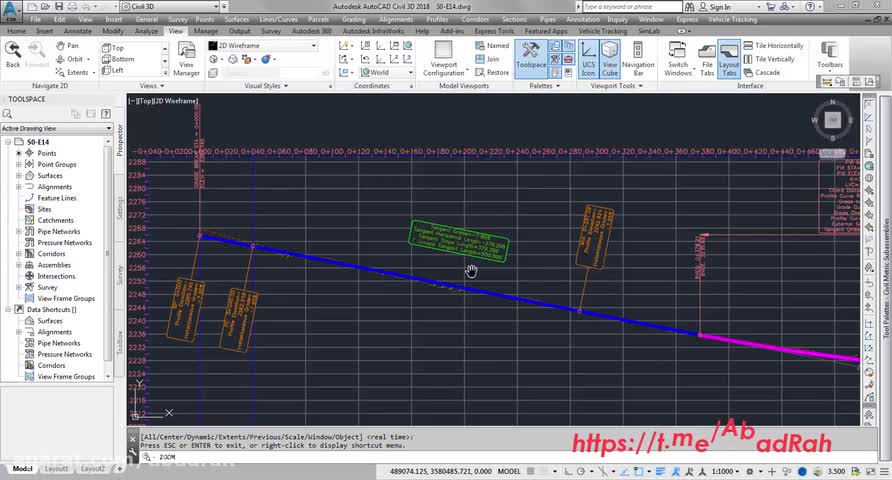Select the Orbit tool
Screen dimensions: 892x480
coord(69,59)
